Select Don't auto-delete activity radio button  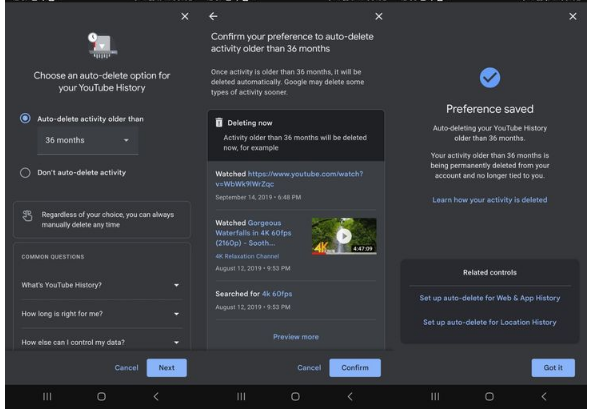25,173
